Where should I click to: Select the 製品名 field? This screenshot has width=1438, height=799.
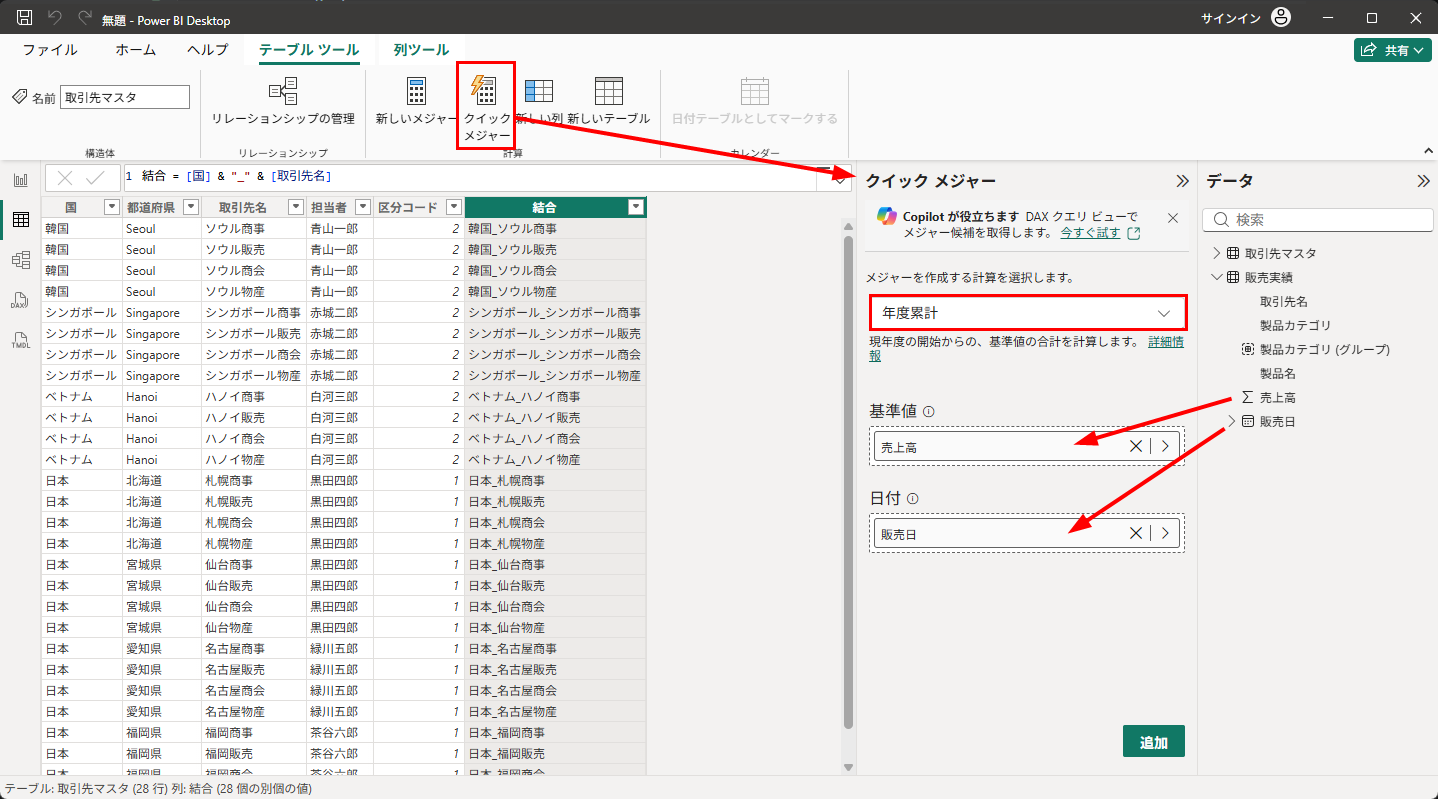point(1277,373)
